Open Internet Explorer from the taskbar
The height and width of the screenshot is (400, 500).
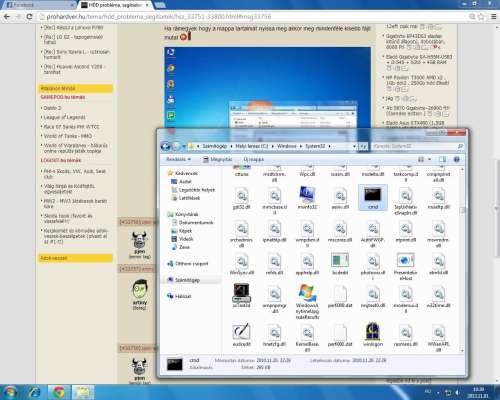tap(35, 392)
